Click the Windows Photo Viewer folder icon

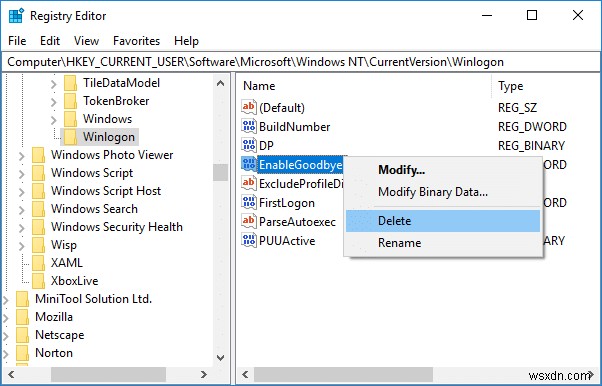(x=38, y=155)
